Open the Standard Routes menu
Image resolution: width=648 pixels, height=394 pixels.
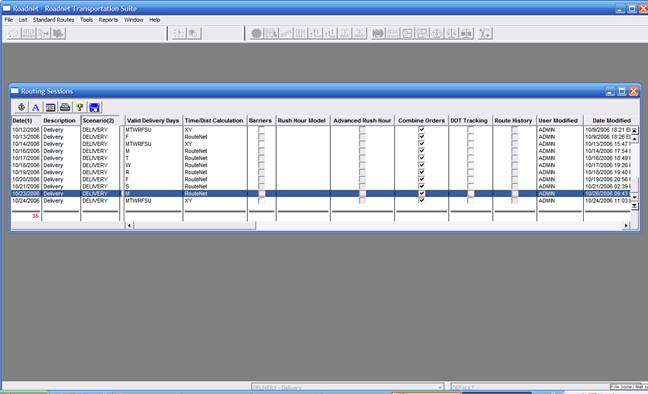point(53,20)
